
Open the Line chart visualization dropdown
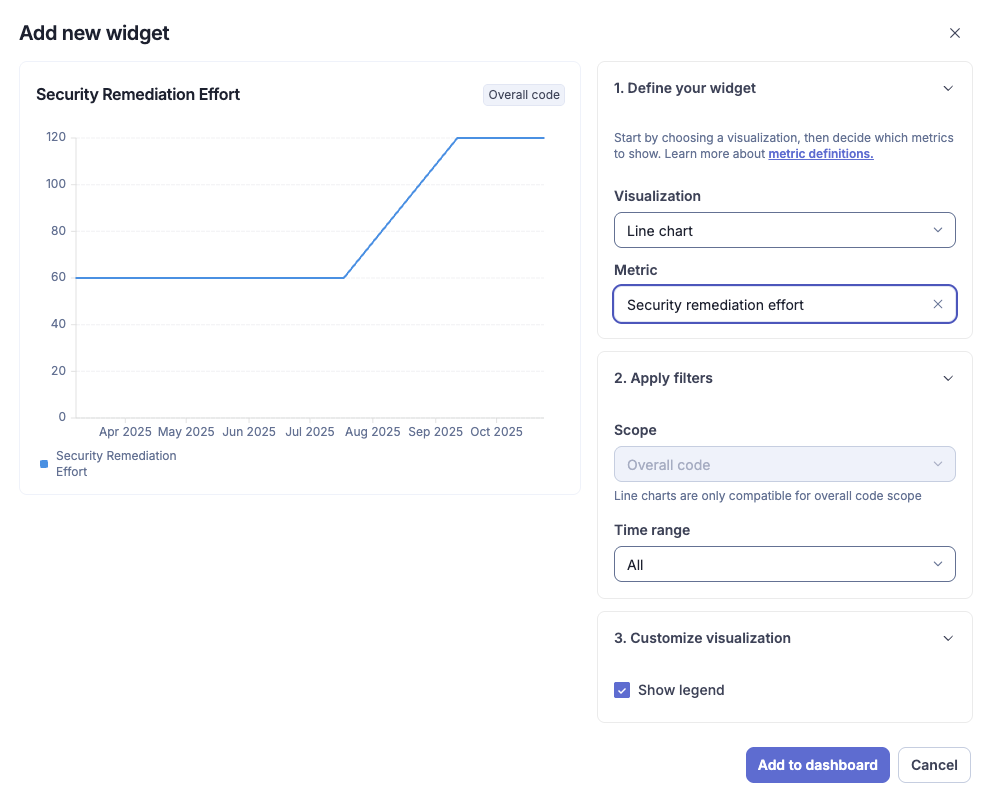point(784,230)
